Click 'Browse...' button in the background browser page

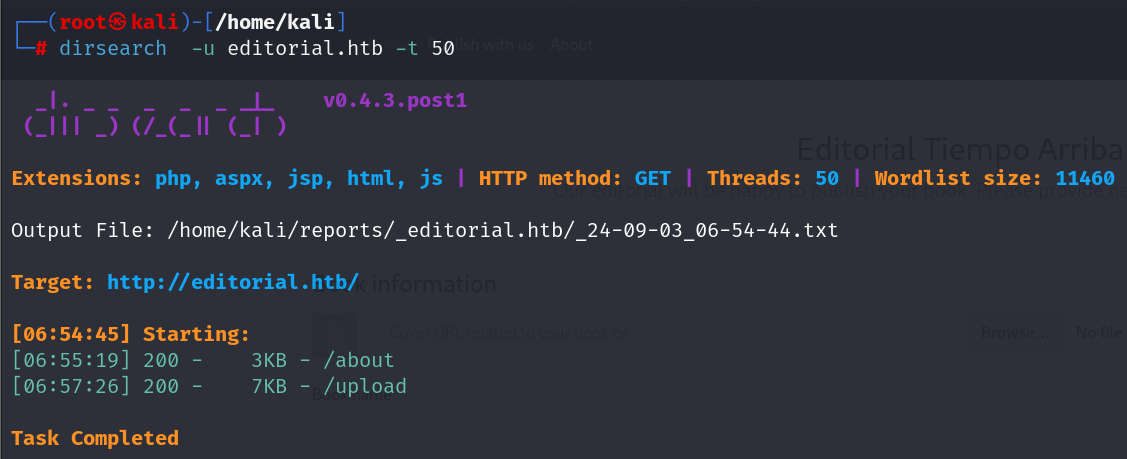click(x=1015, y=333)
